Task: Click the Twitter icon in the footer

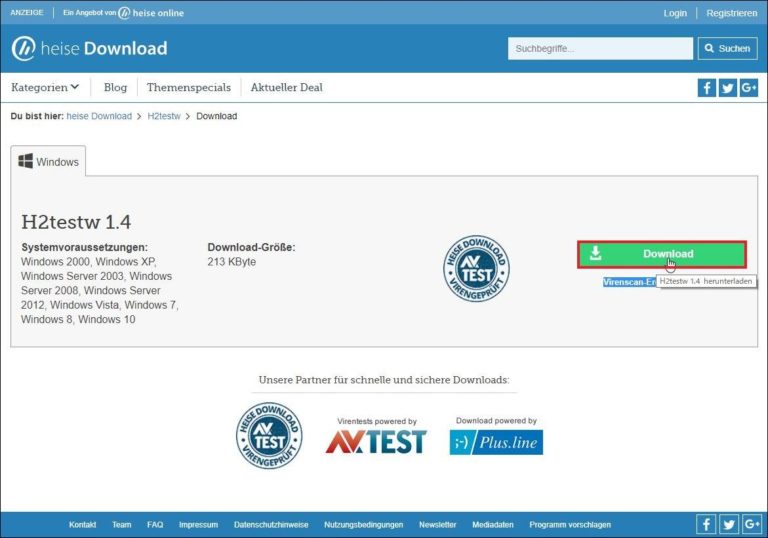Action: pos(728,524)
